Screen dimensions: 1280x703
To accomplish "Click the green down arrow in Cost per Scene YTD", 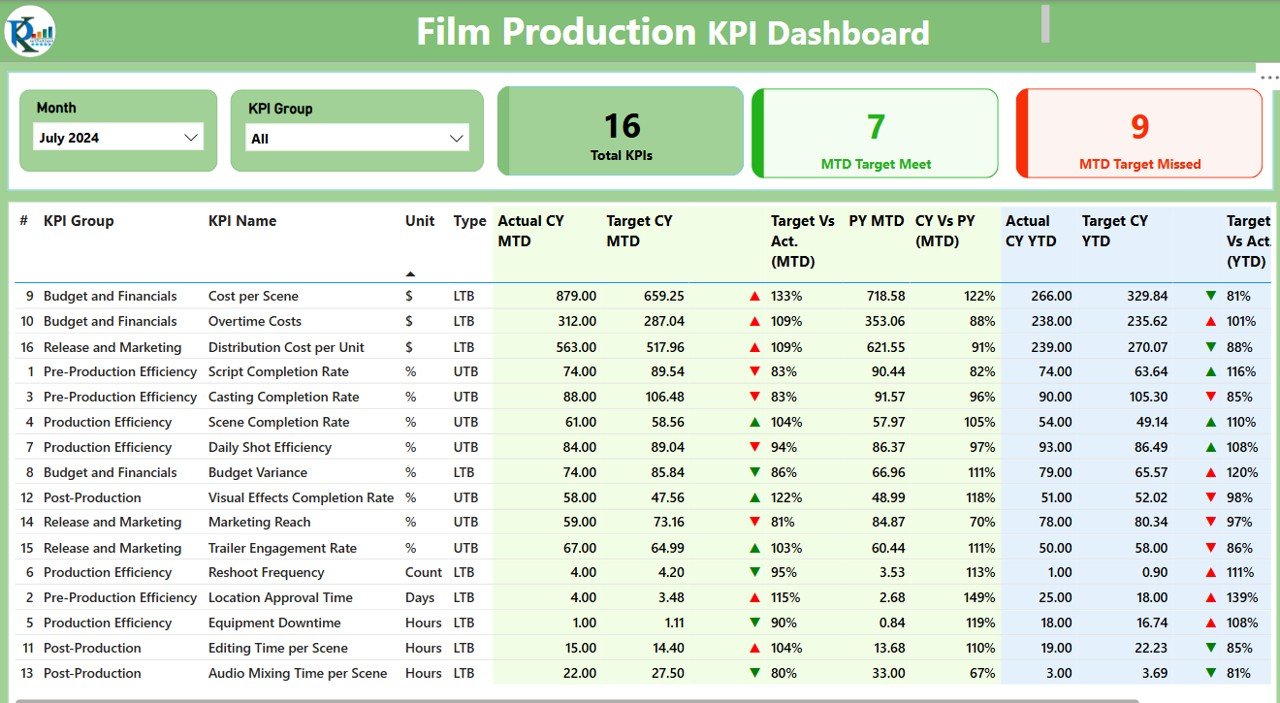I will 1211,296.
